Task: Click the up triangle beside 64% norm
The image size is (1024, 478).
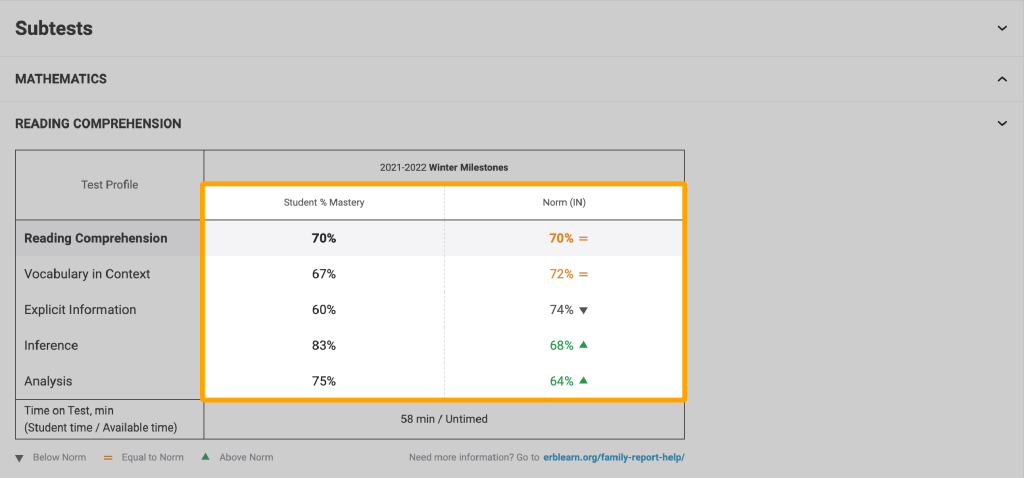Action: coord(584,381)
